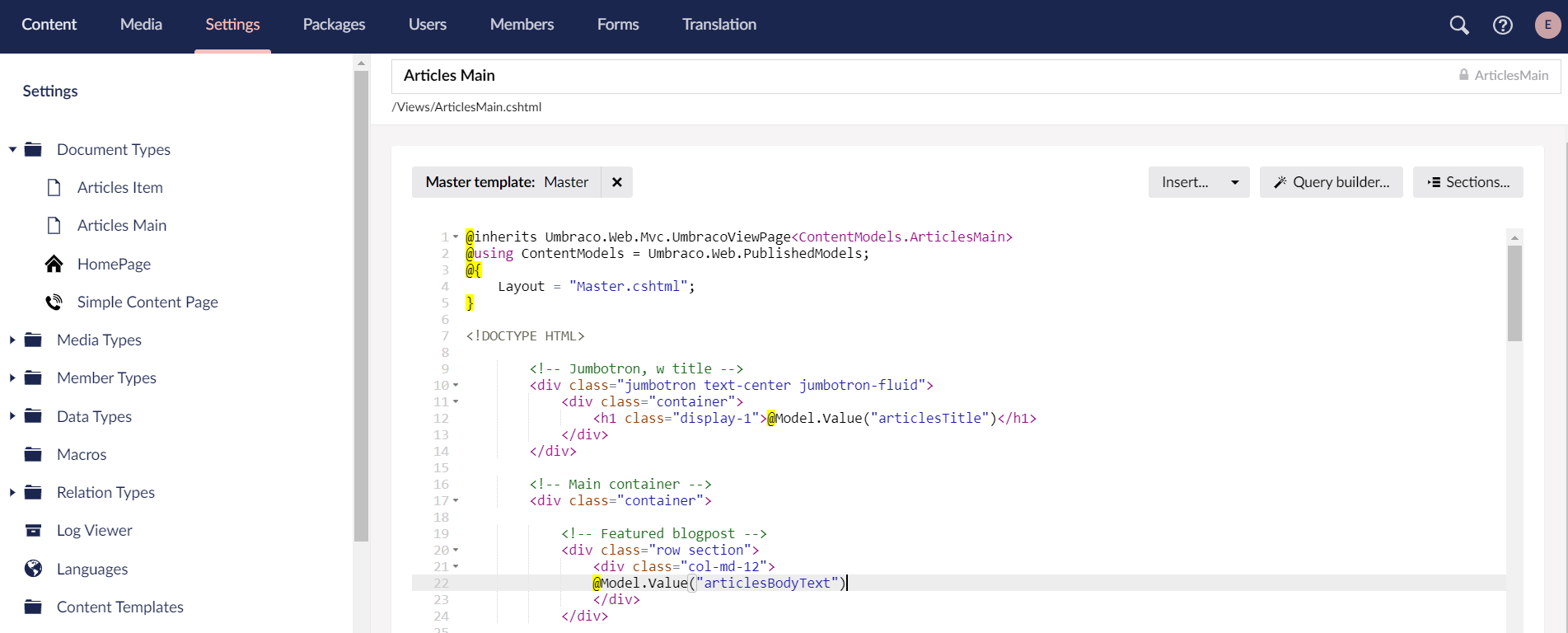Click the code editor vertical scrollbar thumb

1514,293
